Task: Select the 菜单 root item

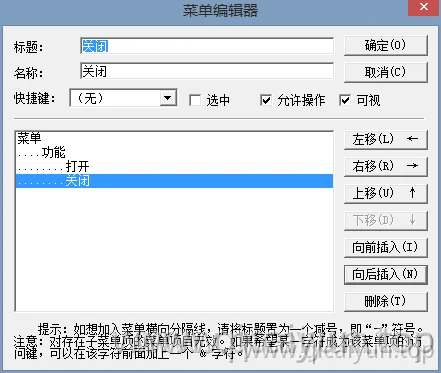Action: tap(174, 138)
